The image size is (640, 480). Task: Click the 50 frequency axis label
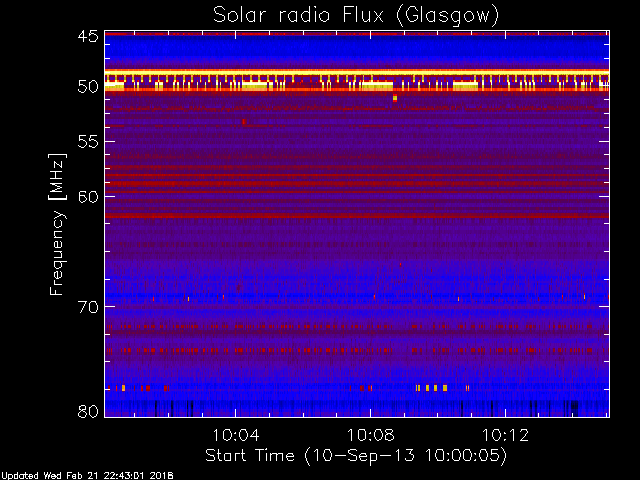pos(88,87)
